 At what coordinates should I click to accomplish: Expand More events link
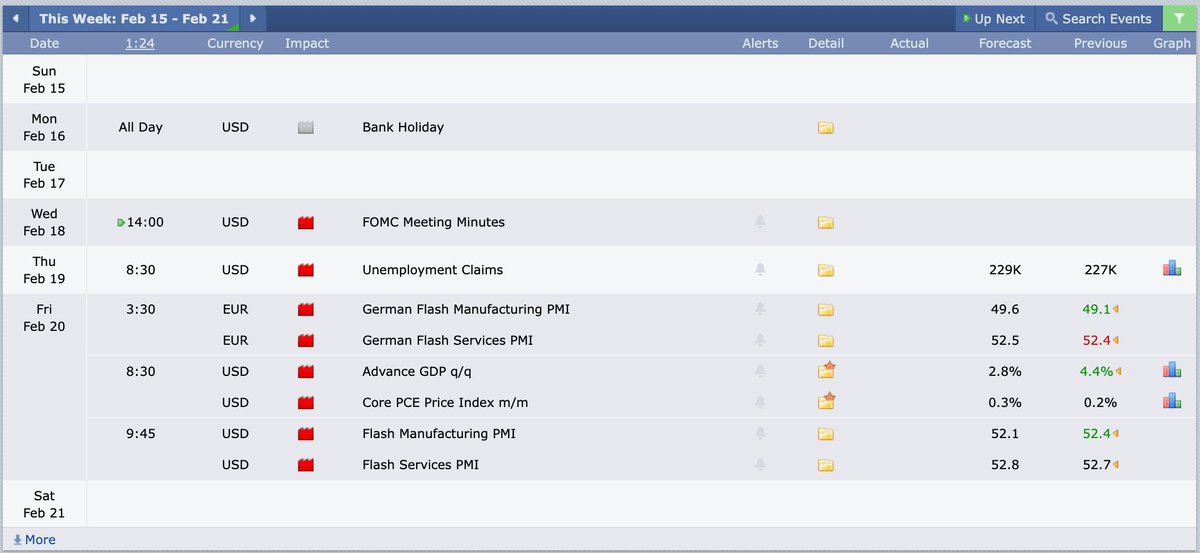click(34, 540)
